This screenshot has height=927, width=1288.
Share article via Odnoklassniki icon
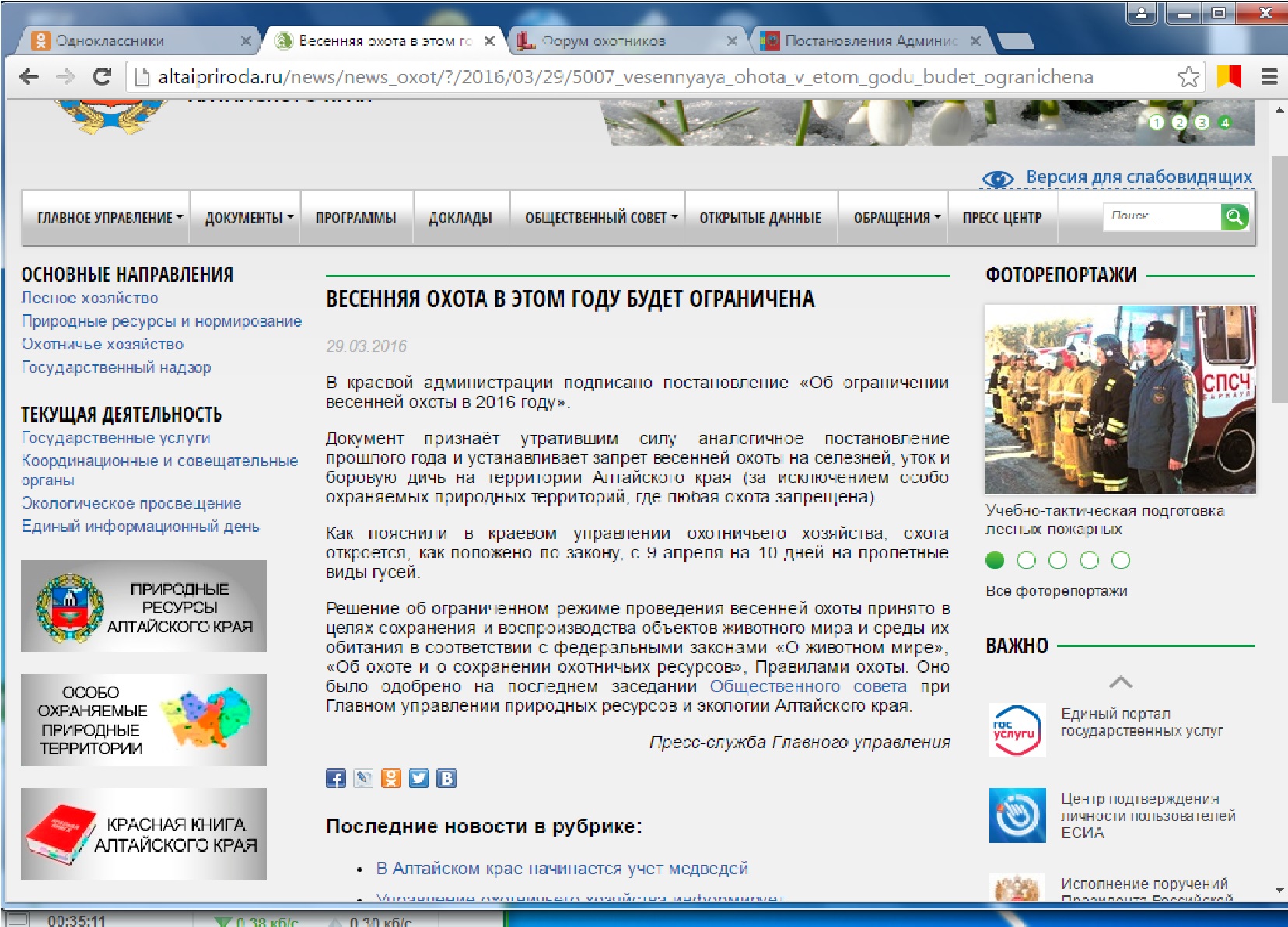[x=391, y=778]
